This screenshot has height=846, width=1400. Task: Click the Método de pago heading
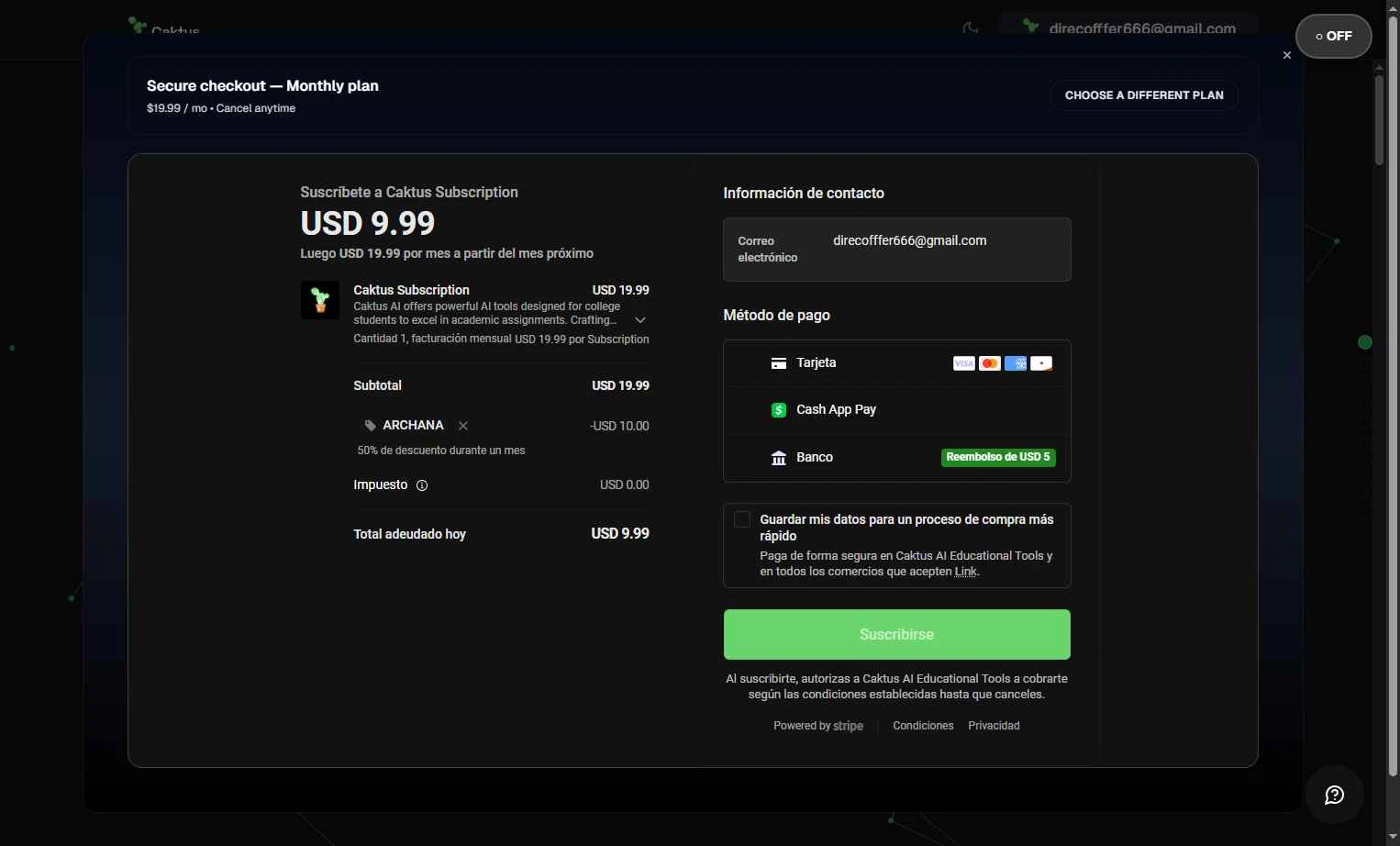point(777,315)
